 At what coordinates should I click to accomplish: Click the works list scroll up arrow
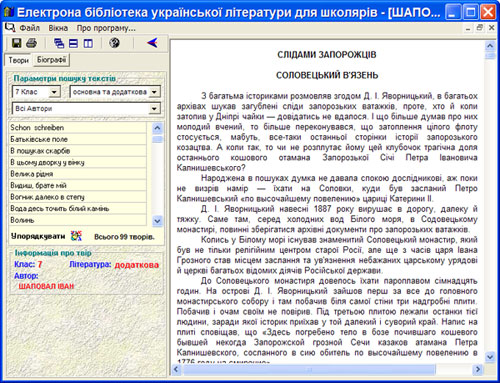click(x=157, y=128)
